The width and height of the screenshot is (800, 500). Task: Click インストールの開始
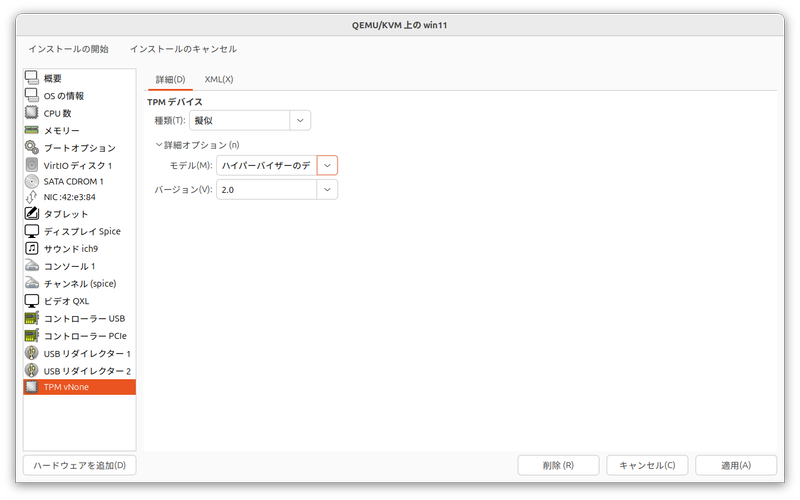[68, 49]
